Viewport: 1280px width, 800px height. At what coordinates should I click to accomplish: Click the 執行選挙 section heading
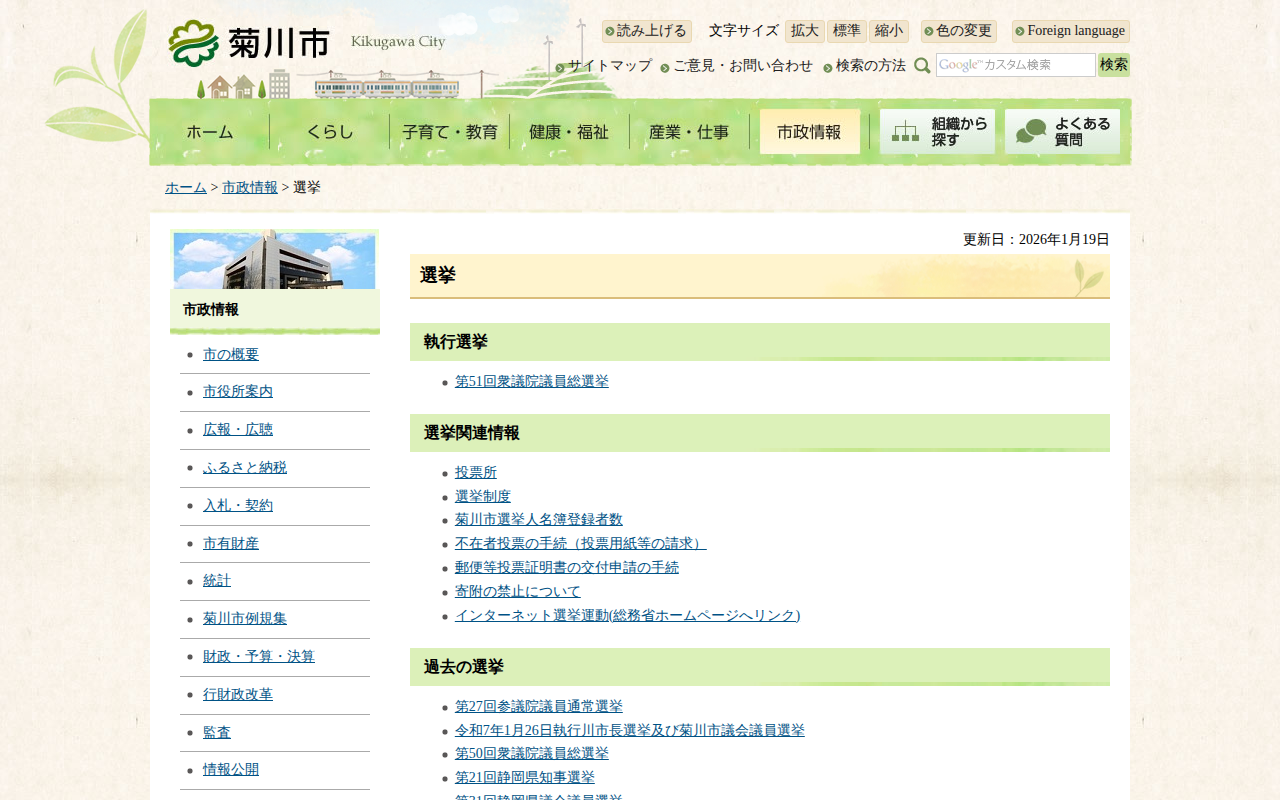click(760, 342)
